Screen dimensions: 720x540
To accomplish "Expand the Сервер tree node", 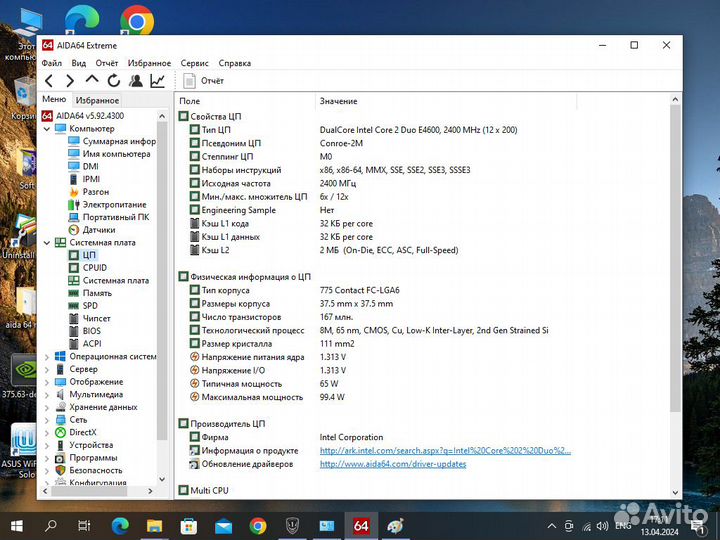I will (46, 369).
